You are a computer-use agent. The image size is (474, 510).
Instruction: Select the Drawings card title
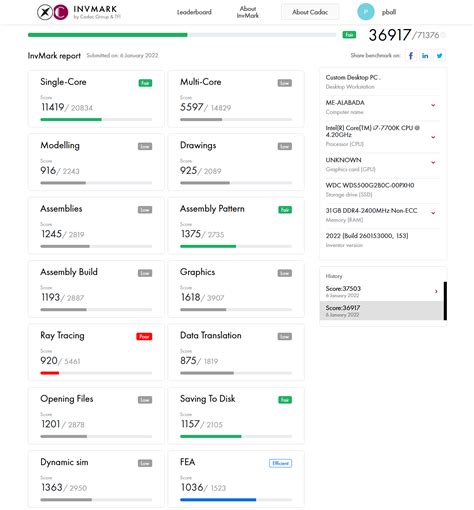tap(198, 146)
